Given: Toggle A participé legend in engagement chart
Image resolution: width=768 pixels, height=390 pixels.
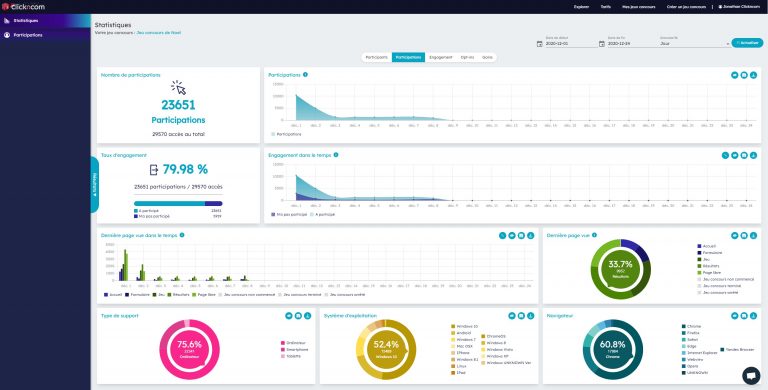Looking at the screenshot, I should [x=323, y=215].
